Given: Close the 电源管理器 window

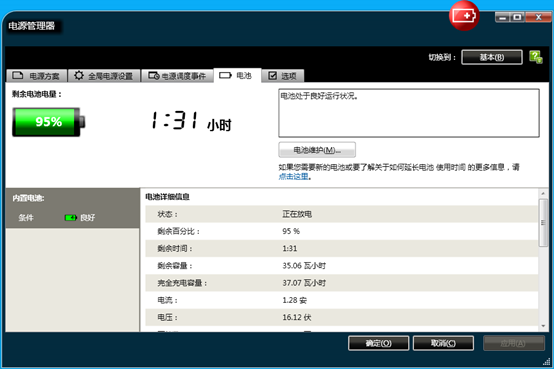Looking at the screenshot, I should (x=538, y=17).
